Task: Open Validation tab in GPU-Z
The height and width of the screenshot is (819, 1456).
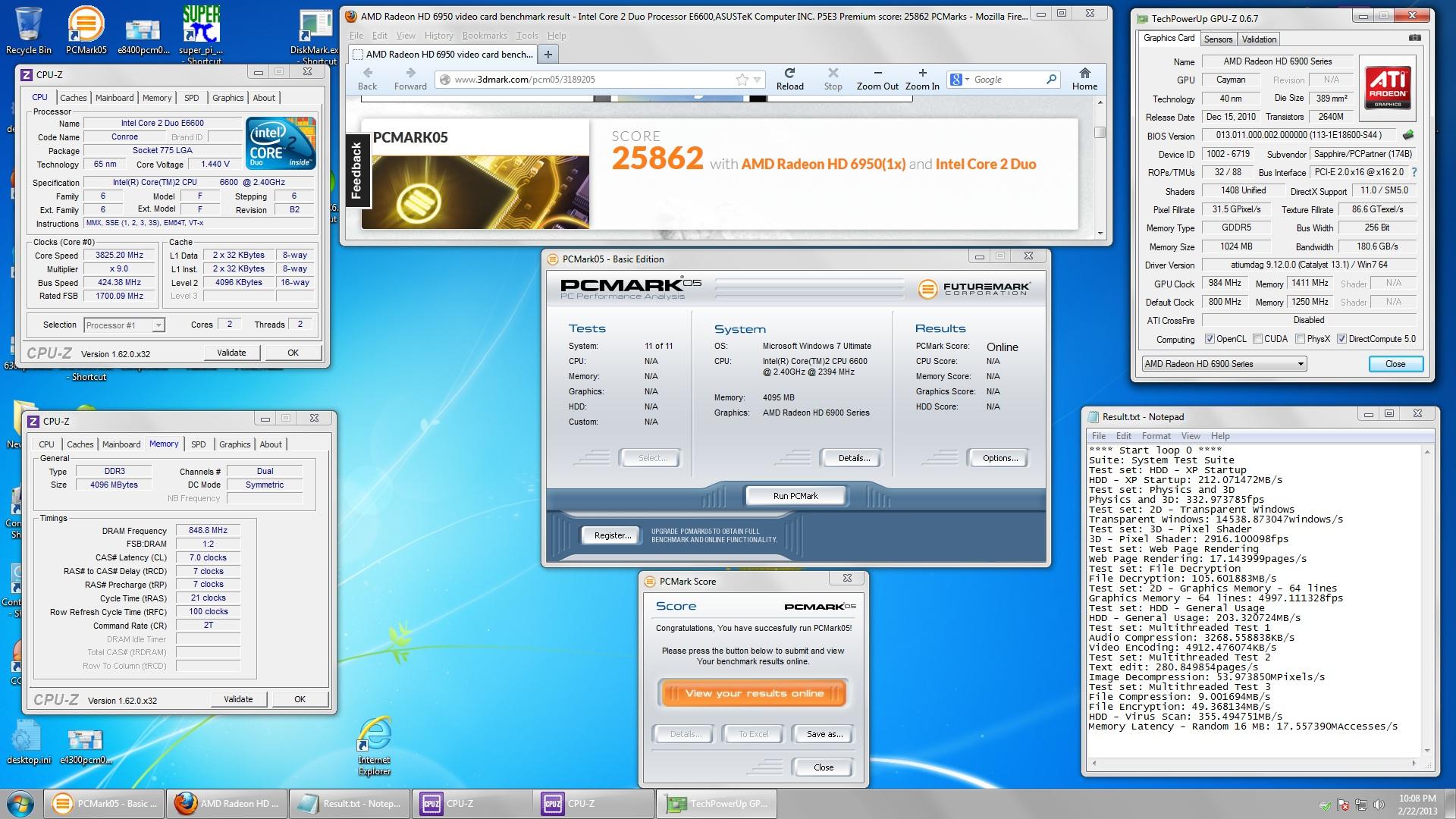Action: tap(1259, 39)
